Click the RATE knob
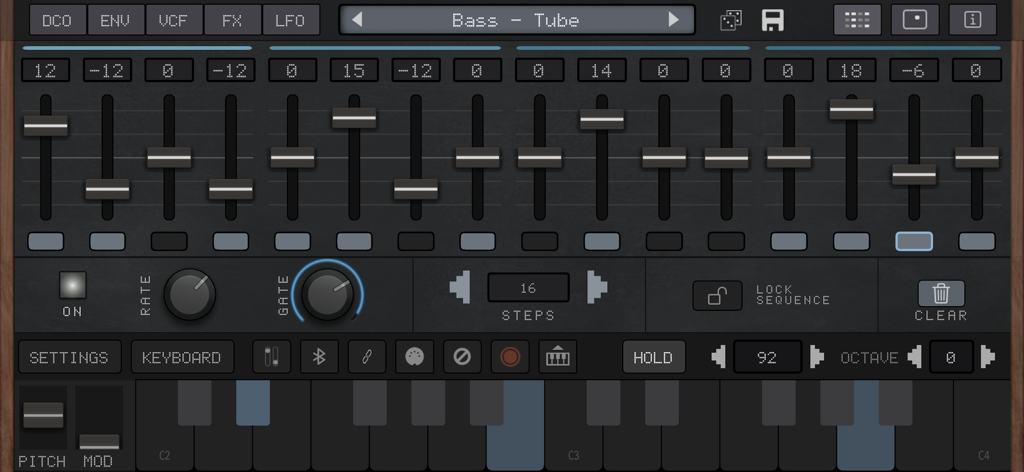Image resolution: width=1024 pixels, height=472 pixels. (189, 294)
